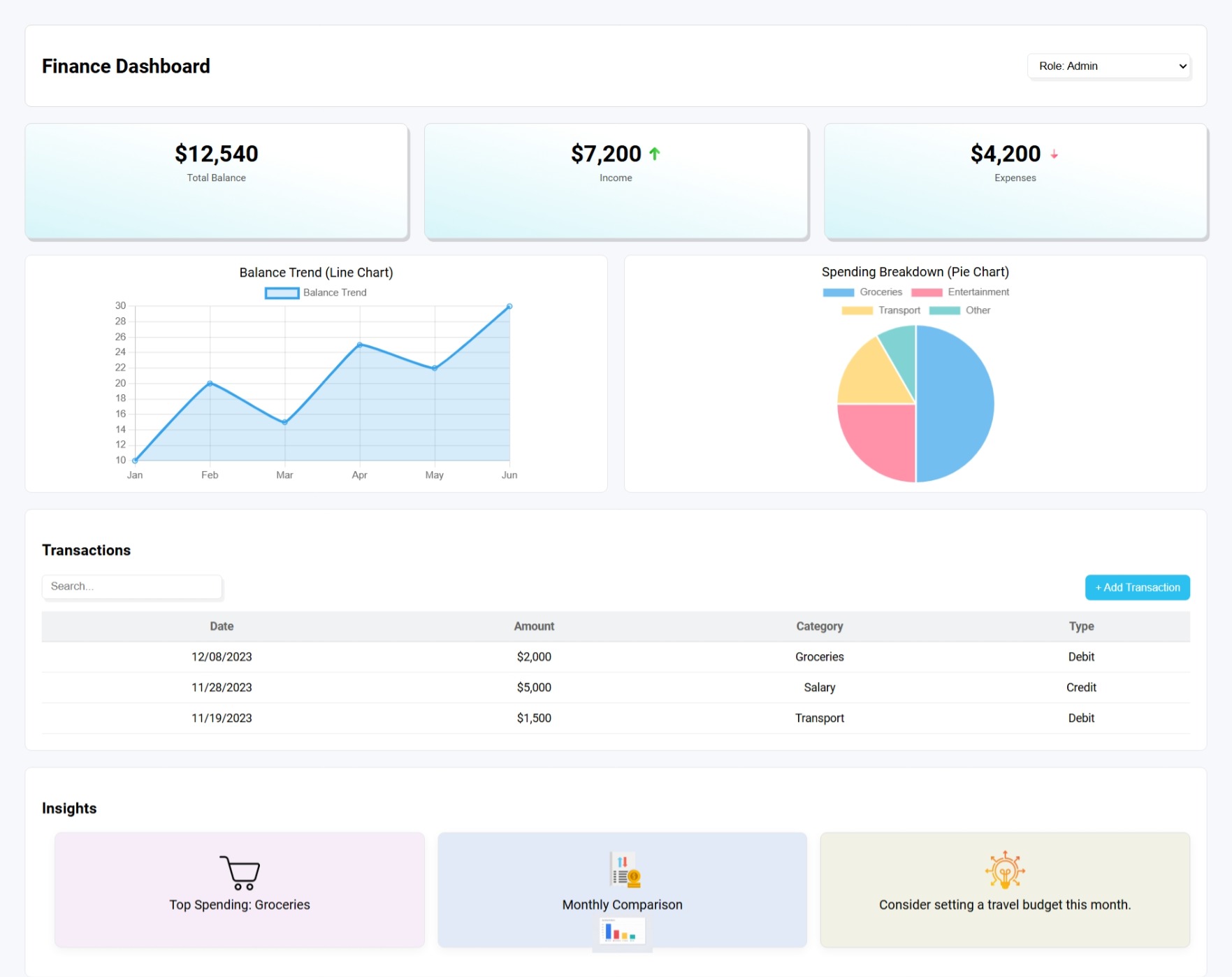Click the 11/19/2023 date cell

222,718
